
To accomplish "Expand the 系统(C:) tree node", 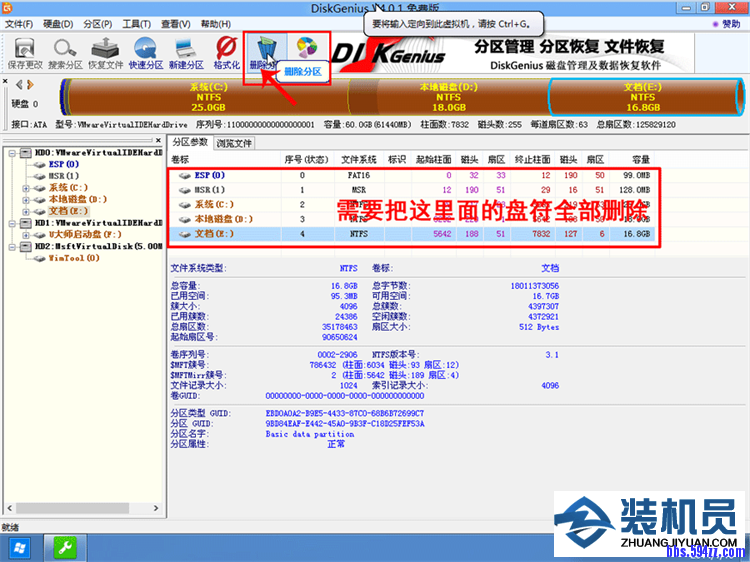I will coord(26,187).
